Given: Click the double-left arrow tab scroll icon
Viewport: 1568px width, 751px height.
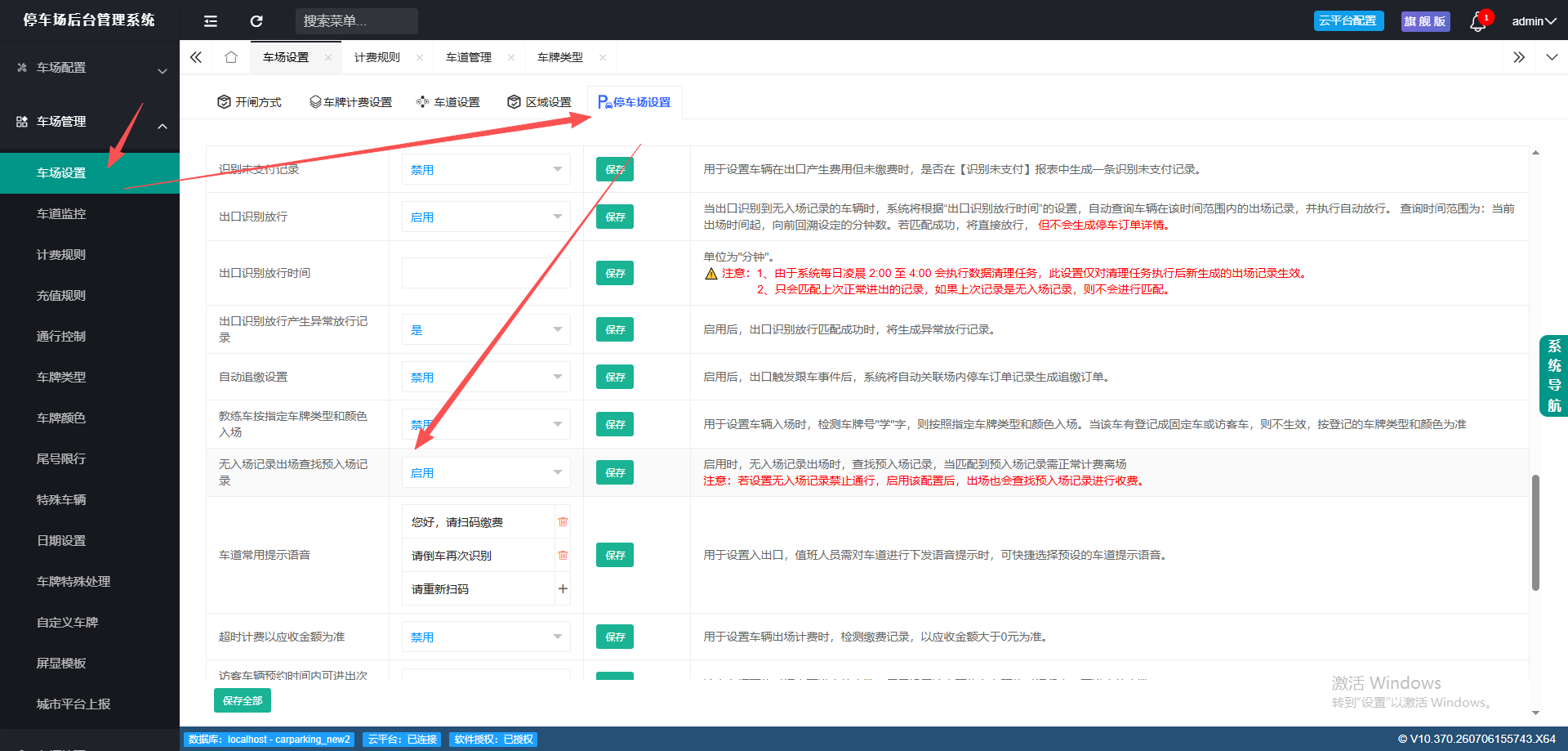Looking at the screenshot, I should coord(196,57).
